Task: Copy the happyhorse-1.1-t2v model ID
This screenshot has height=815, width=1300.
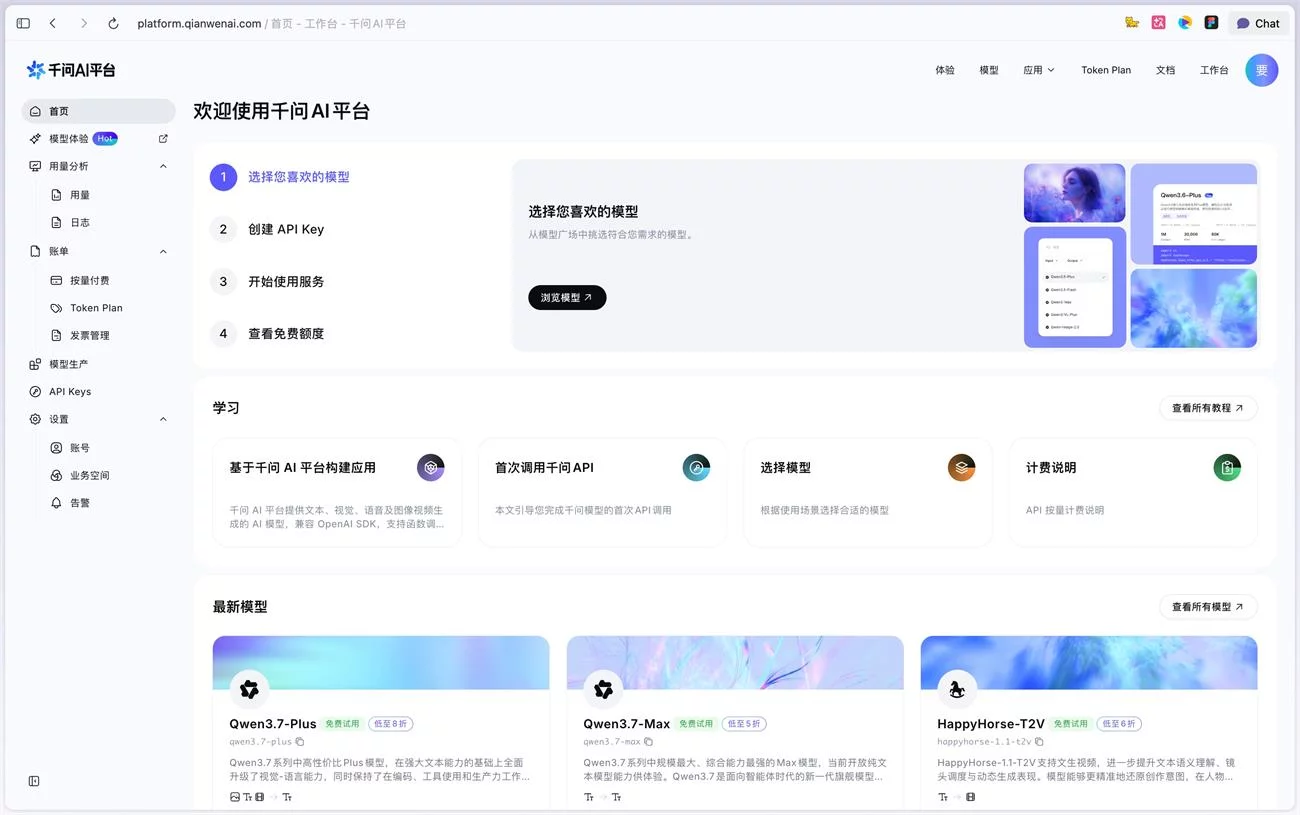Action: click(x=1039, y=742)
